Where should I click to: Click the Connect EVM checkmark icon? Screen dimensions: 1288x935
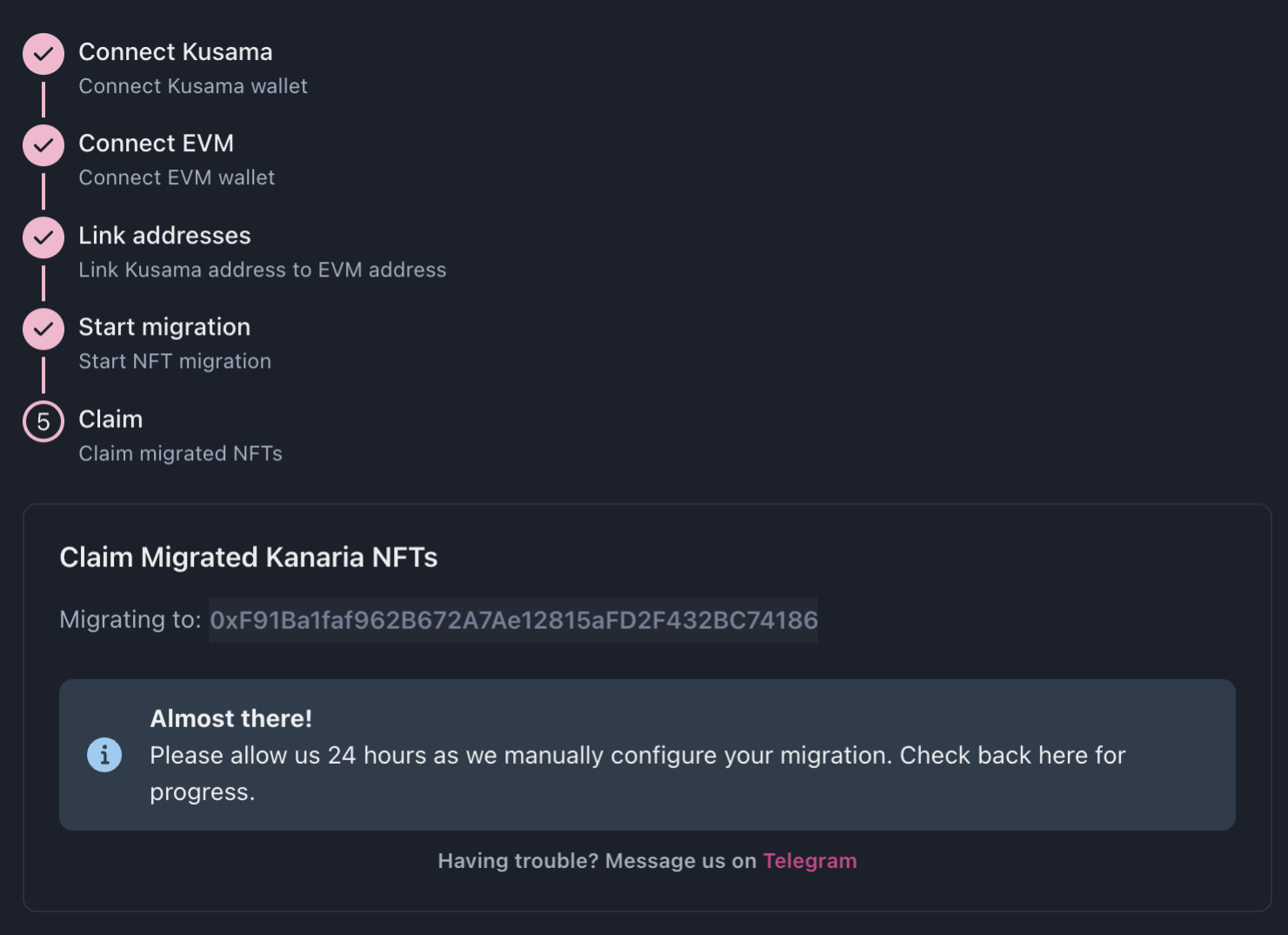pos(43,145)
